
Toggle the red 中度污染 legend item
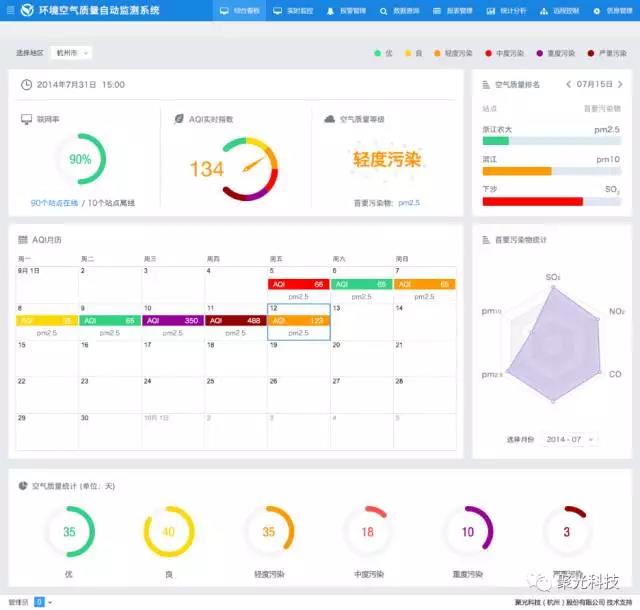click(x=504, y=53)
